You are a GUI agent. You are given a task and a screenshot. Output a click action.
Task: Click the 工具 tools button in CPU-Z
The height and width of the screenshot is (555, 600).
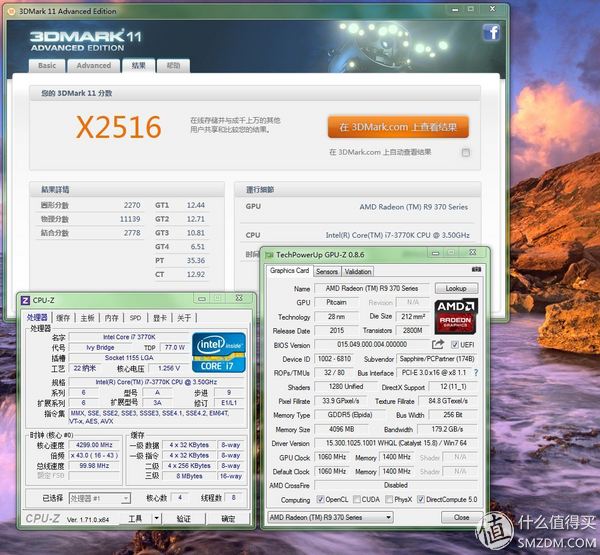(x=135, y=519)
